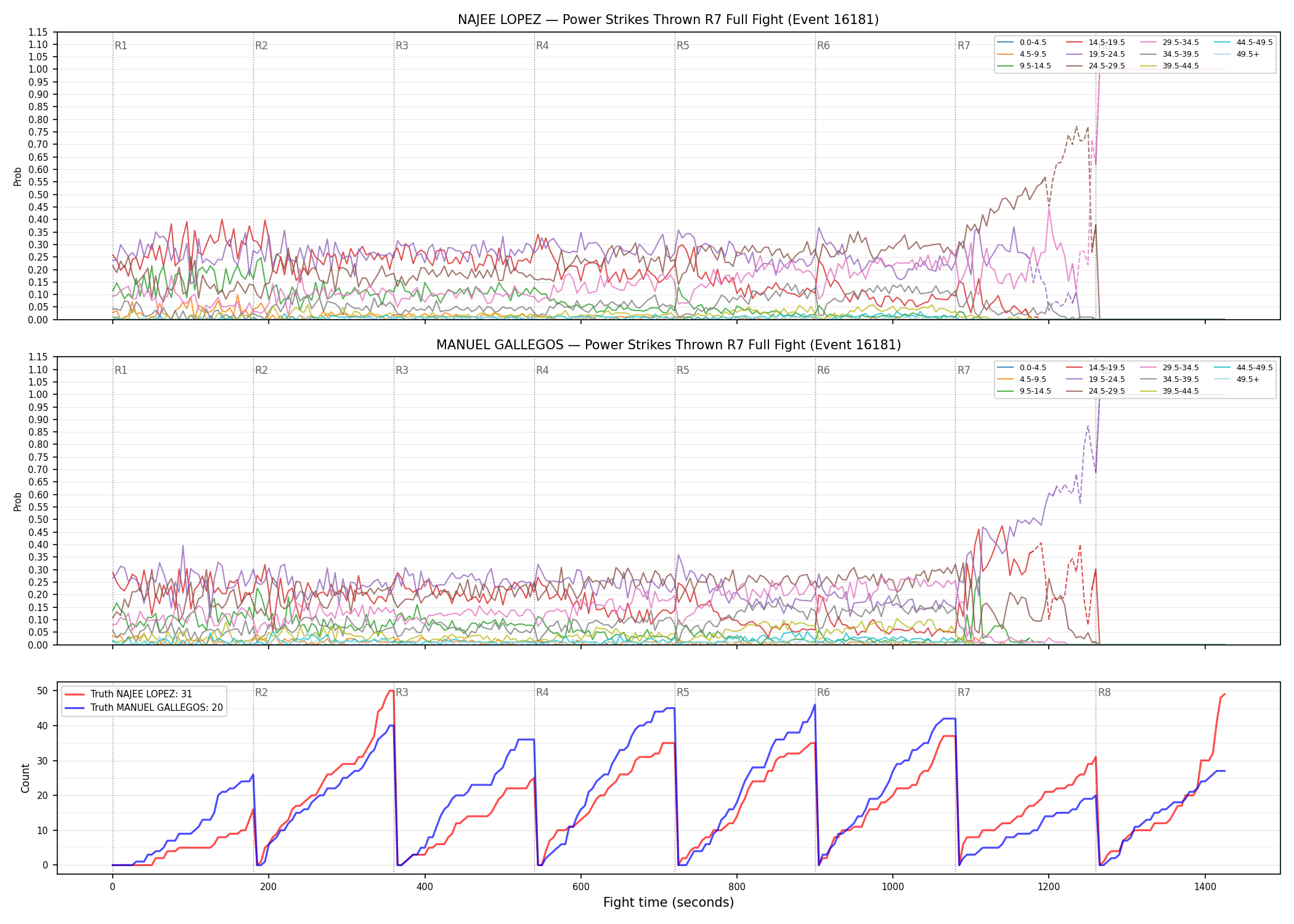The height and width of the screenshot is (924, 1294).
Task: Click the '1.15' tick on Lopez chart
Action: (38, 32)
